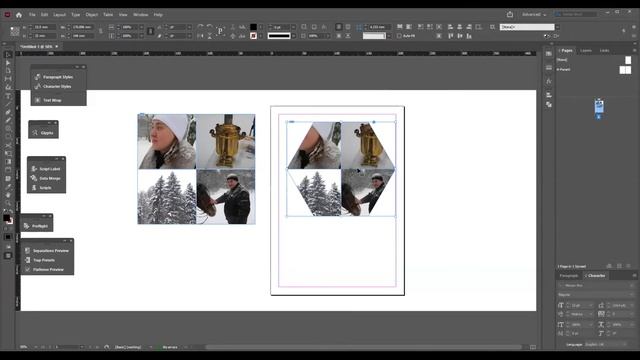Image resolution: width=640 pixels, height=360 pixels.
Task: Toggle Preview screen mode at toolbox bottom
Action: (8, 256)
